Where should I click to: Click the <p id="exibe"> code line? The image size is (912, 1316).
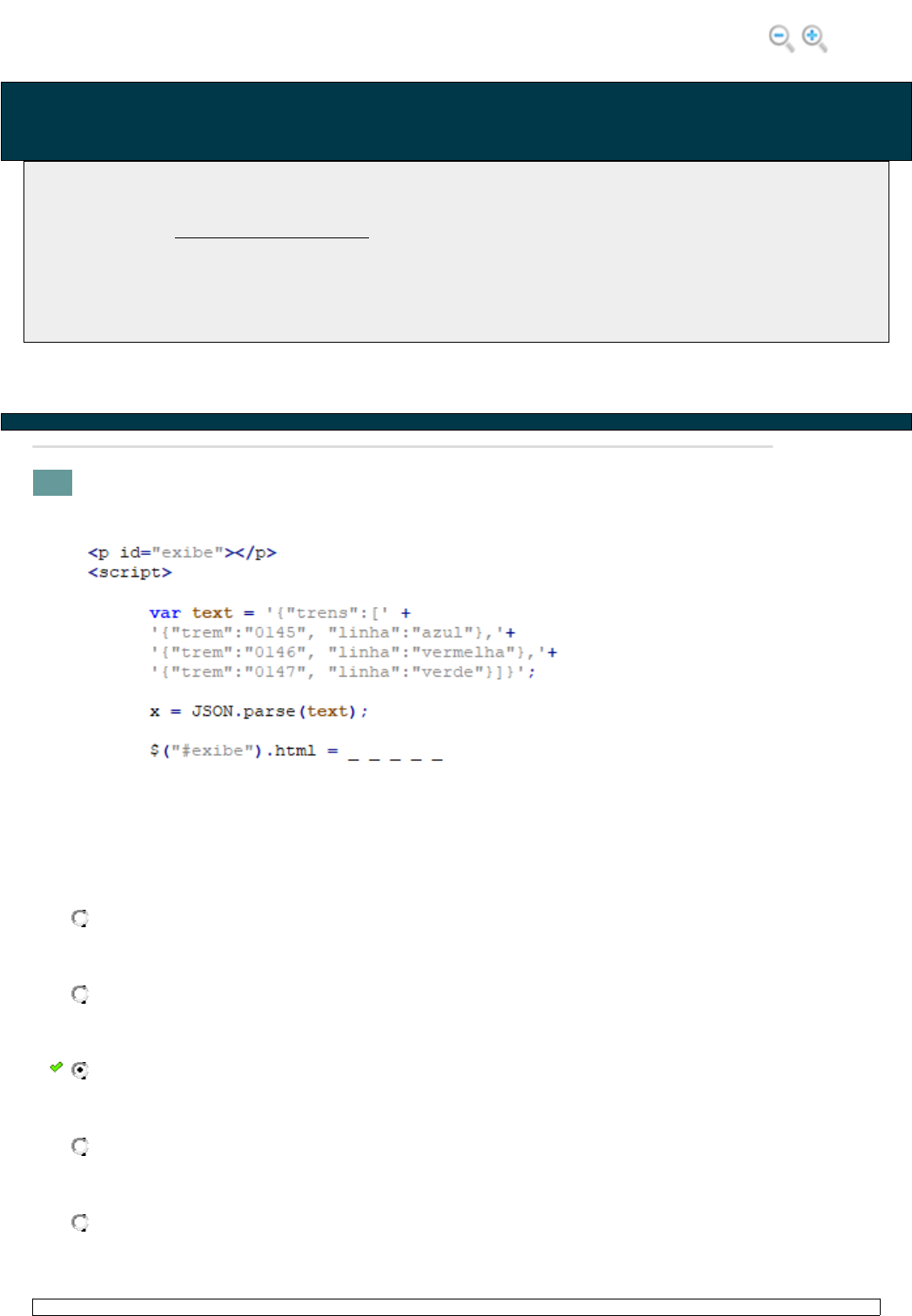pyautogui.click(x=182, y=552)
